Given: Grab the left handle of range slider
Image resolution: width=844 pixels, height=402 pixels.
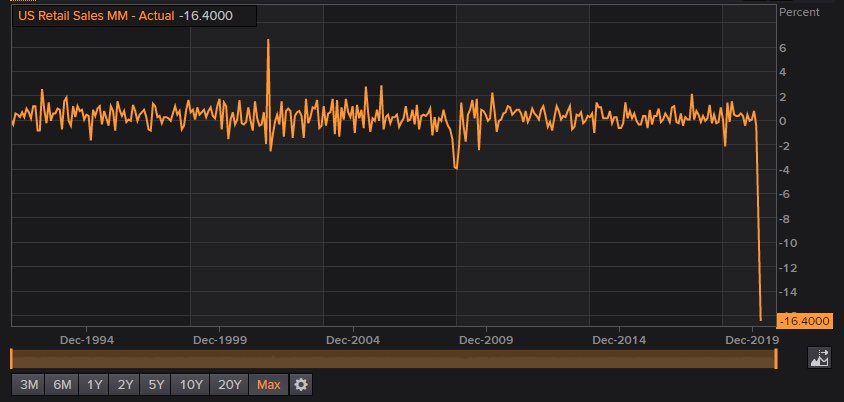Looking at the screenshot, I should click(x=11, y=359).
